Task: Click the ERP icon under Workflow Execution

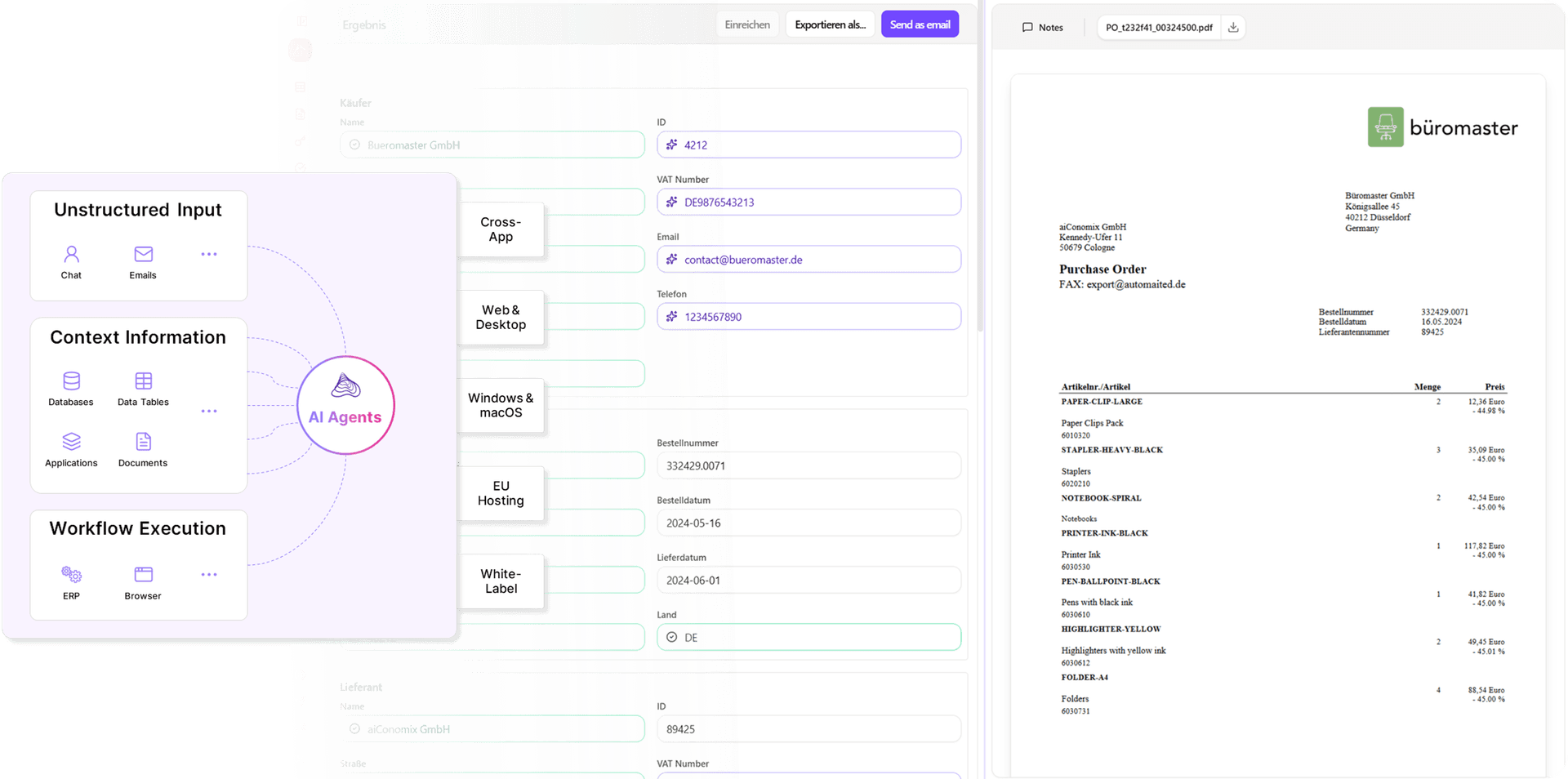Action: click(71, 575)
